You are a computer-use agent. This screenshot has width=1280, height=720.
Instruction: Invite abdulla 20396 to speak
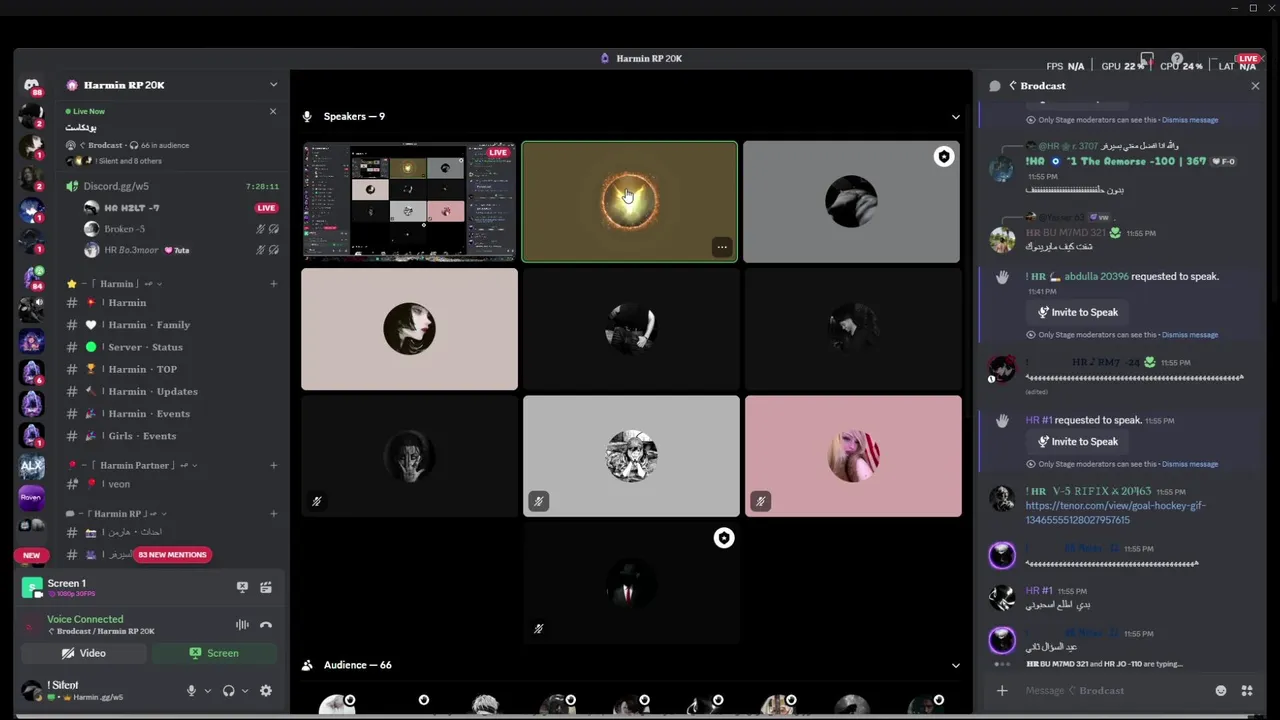[1077, 312]
